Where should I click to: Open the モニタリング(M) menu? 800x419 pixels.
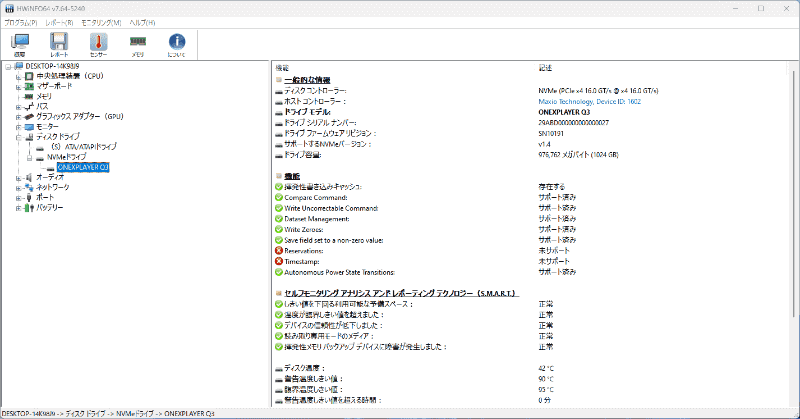[101, 23]
